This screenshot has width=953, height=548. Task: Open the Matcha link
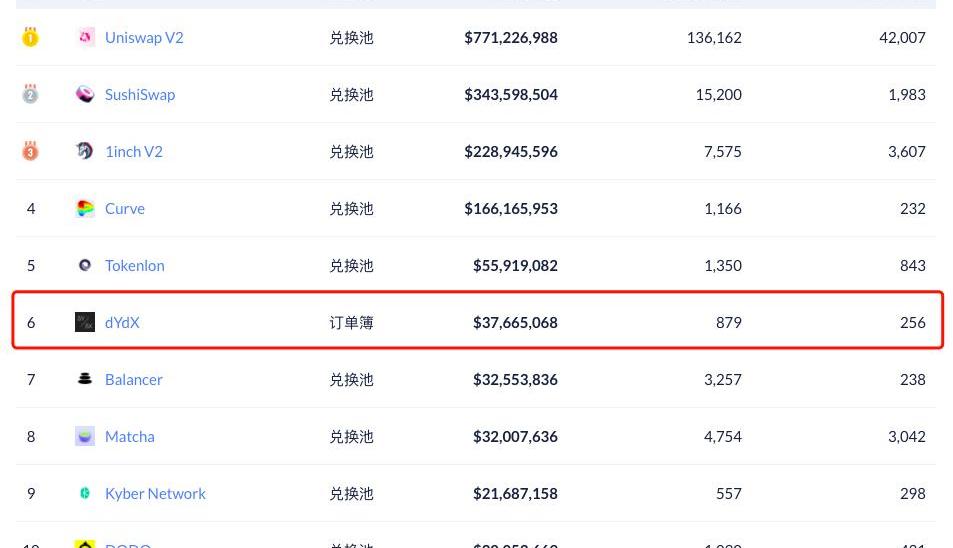pos(129,437)
